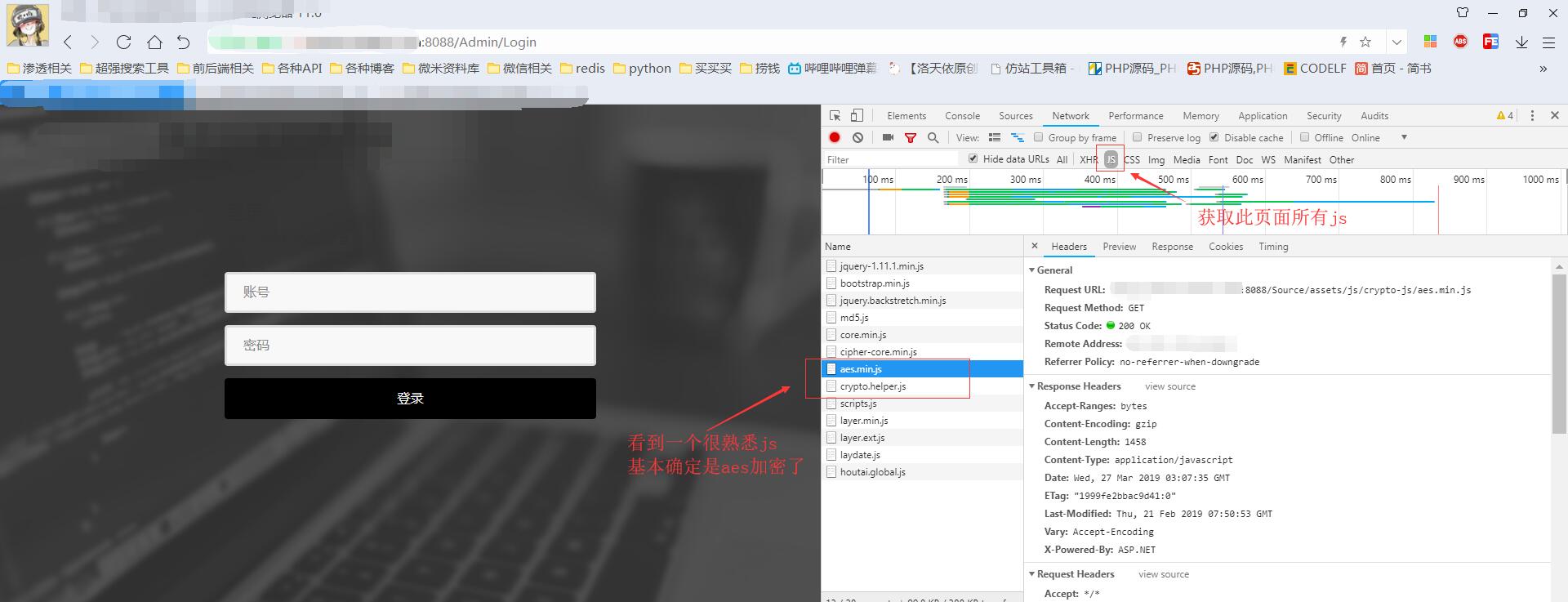Image resolution: width=1568 pixels, height=602 pixels.
Task: Toggle DevTools device toolbar icon
Action: point(857,115)
